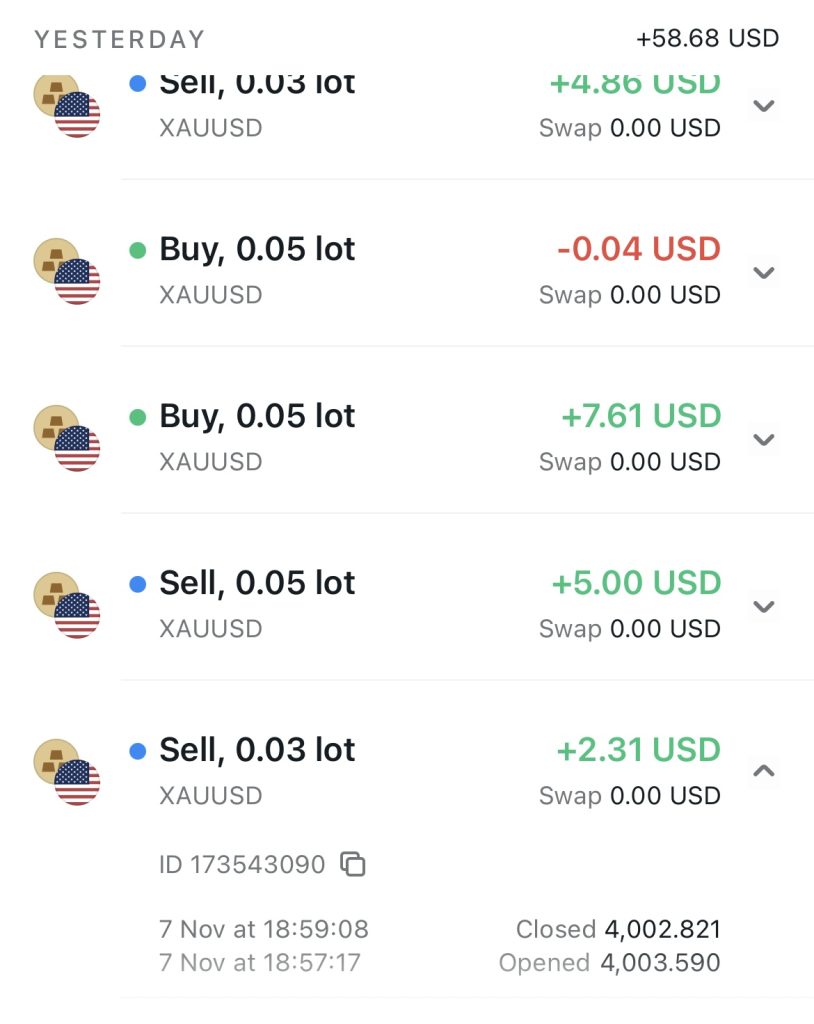Select the Sell, 0.05 lot trade title
This screenshot has width=814, height=1024.
coord(257,583)
